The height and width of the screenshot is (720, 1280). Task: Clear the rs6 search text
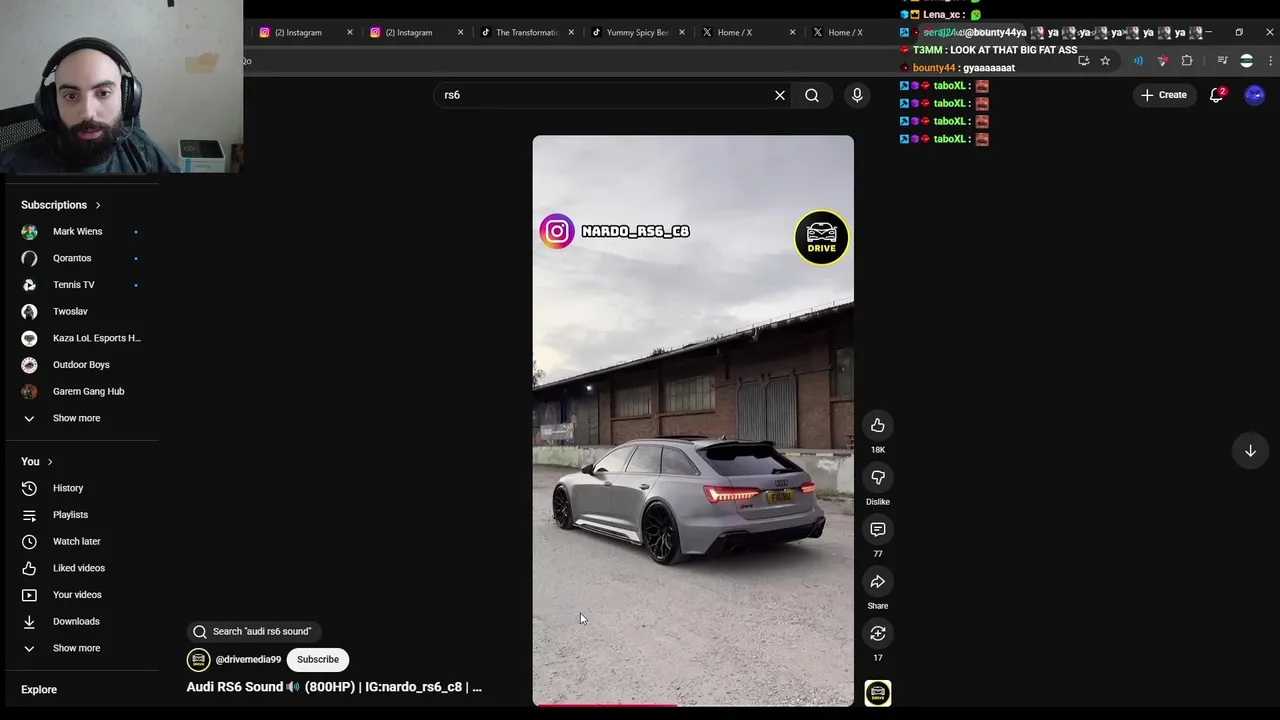[x=780, y=95]
